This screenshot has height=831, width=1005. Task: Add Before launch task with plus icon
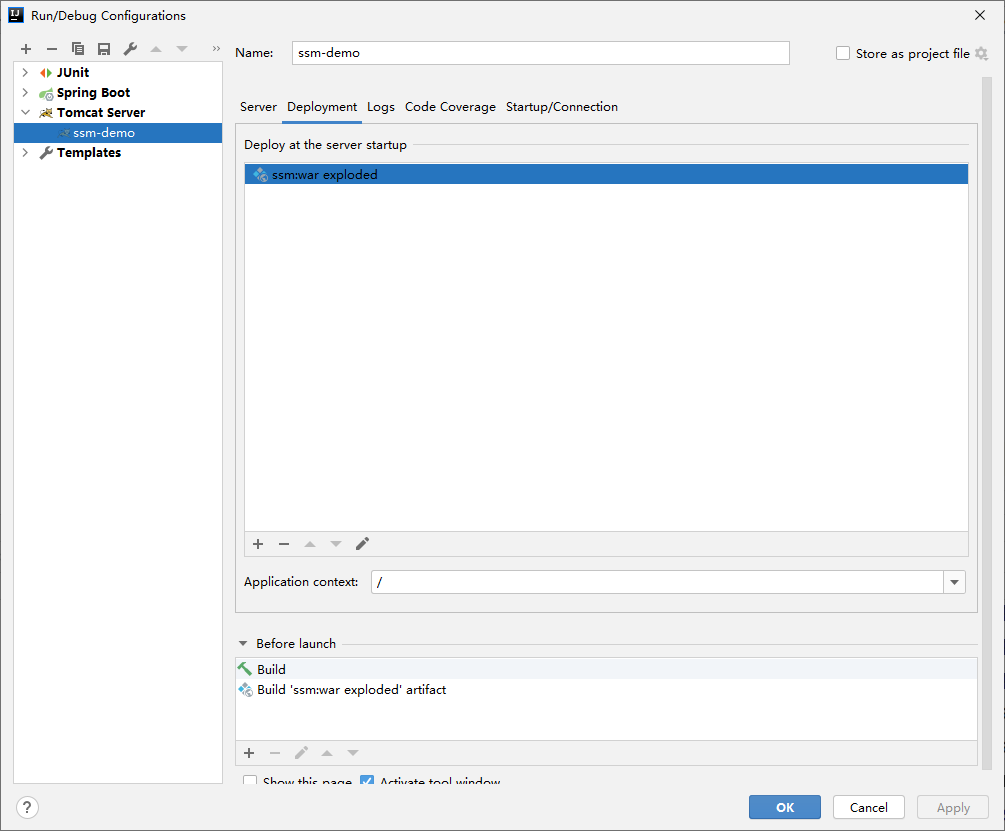(249, 753)
